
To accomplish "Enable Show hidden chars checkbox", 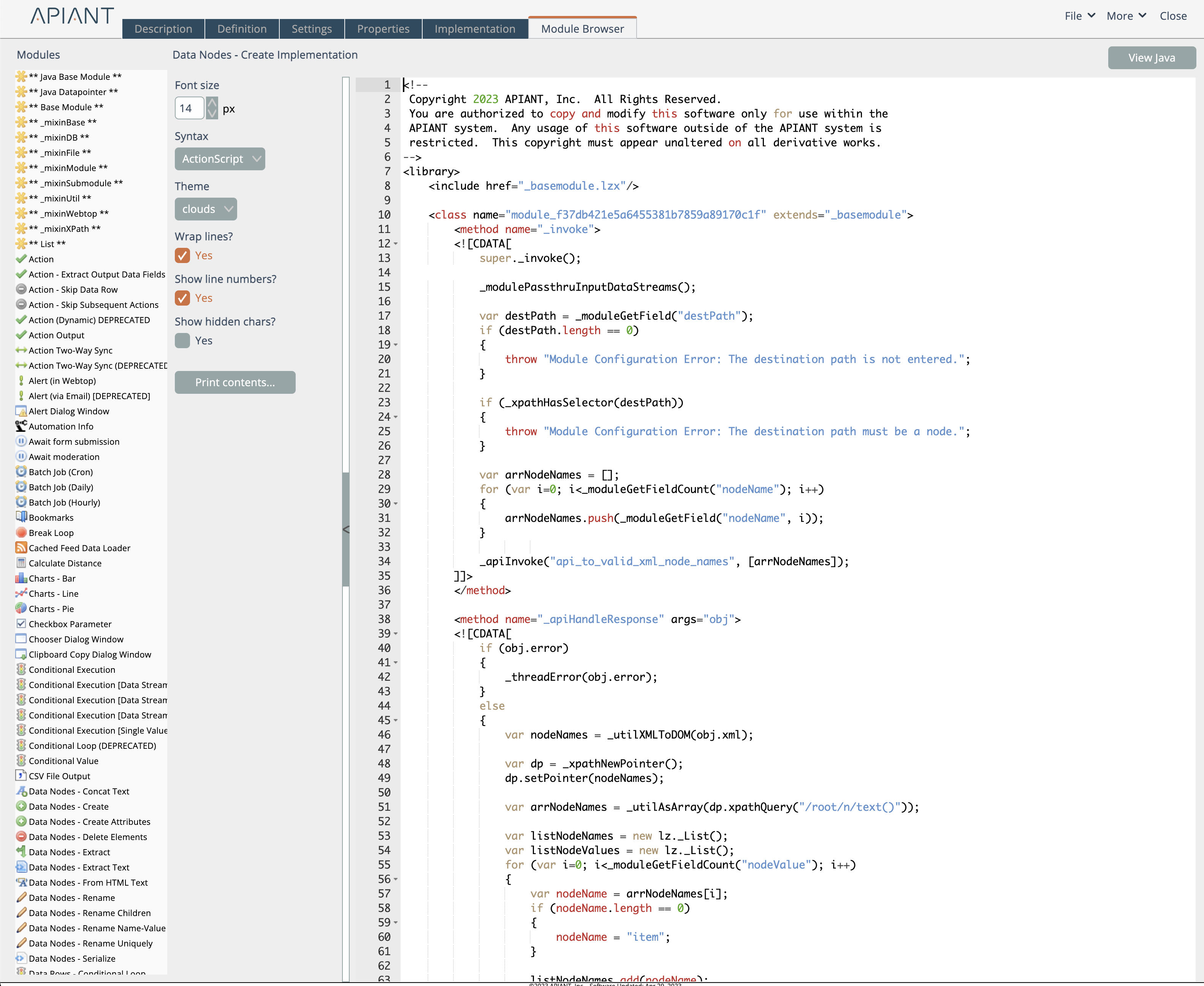I will (x=182, y=341).
